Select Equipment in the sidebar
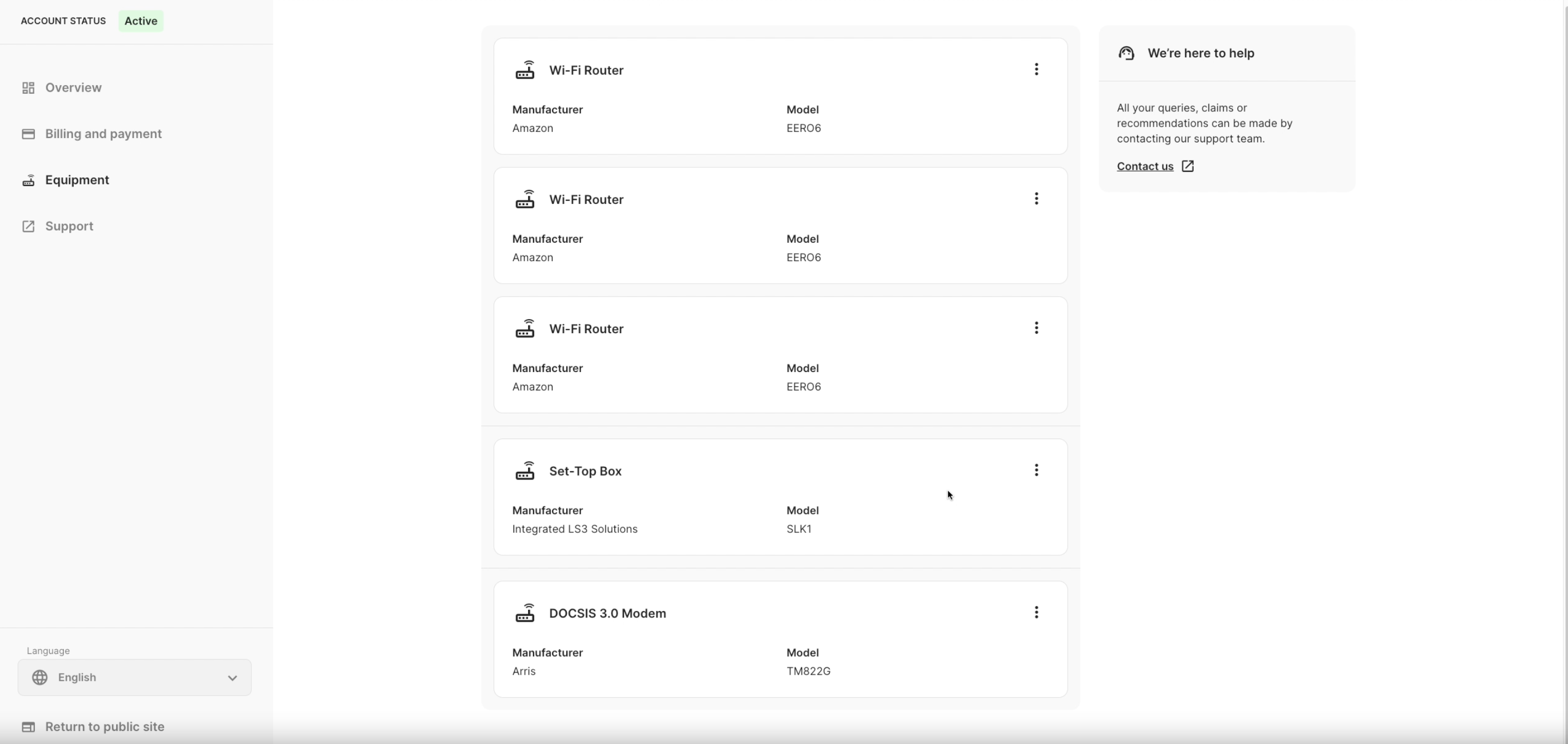This screenshot has height=744, width=1568. tap(77, 180)
